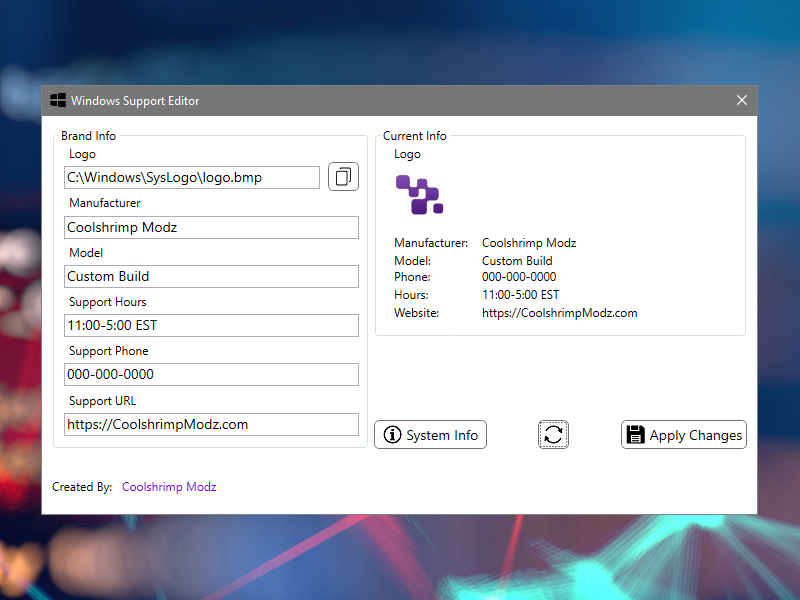Click the browse logo file icon button

(343, 177)
